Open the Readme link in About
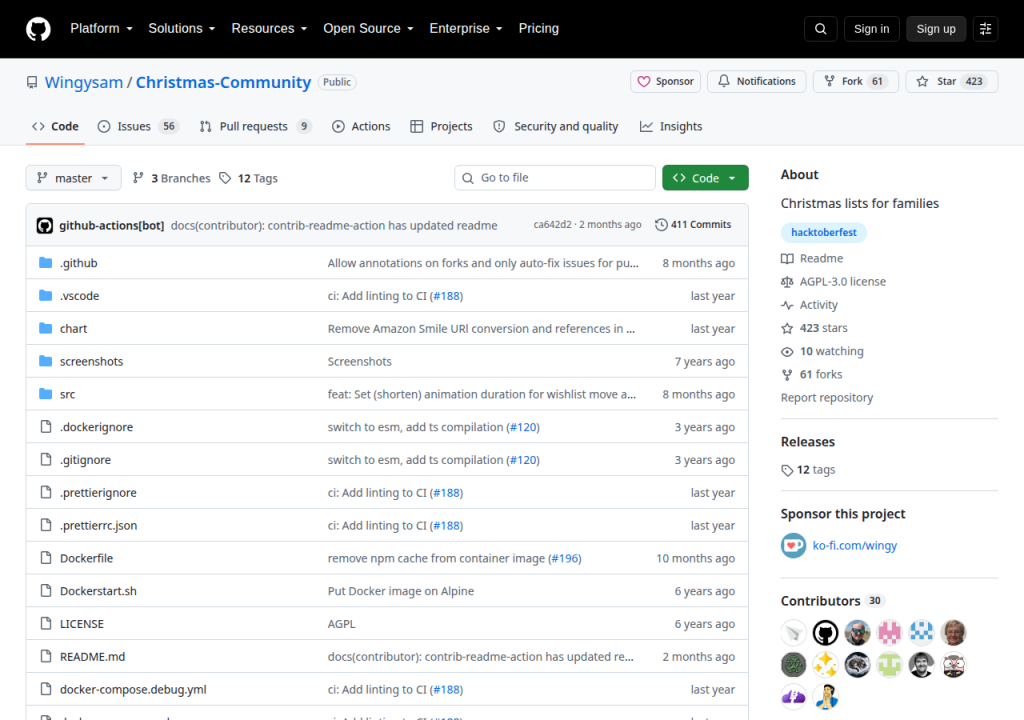Viewport: 1024px width, 720px height. (x=812, y=258)
